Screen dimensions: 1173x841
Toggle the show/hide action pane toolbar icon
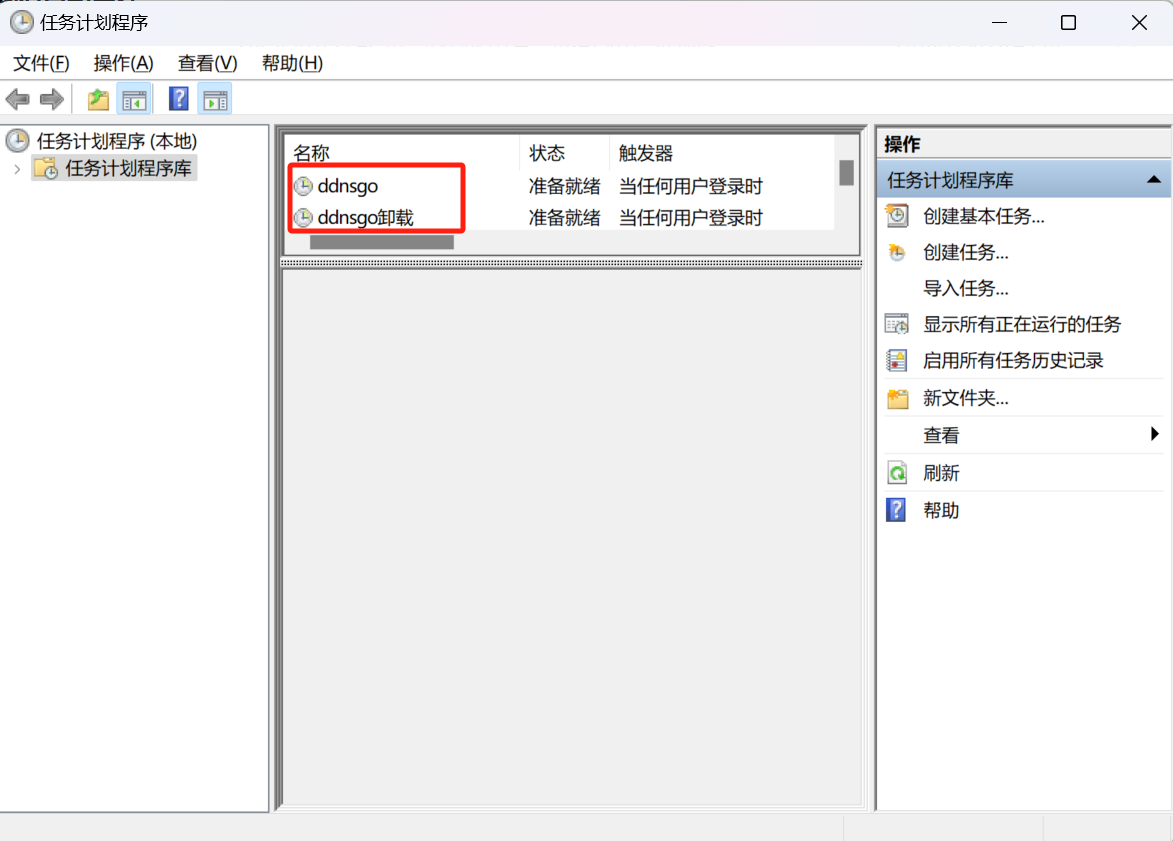click(215, 99)
